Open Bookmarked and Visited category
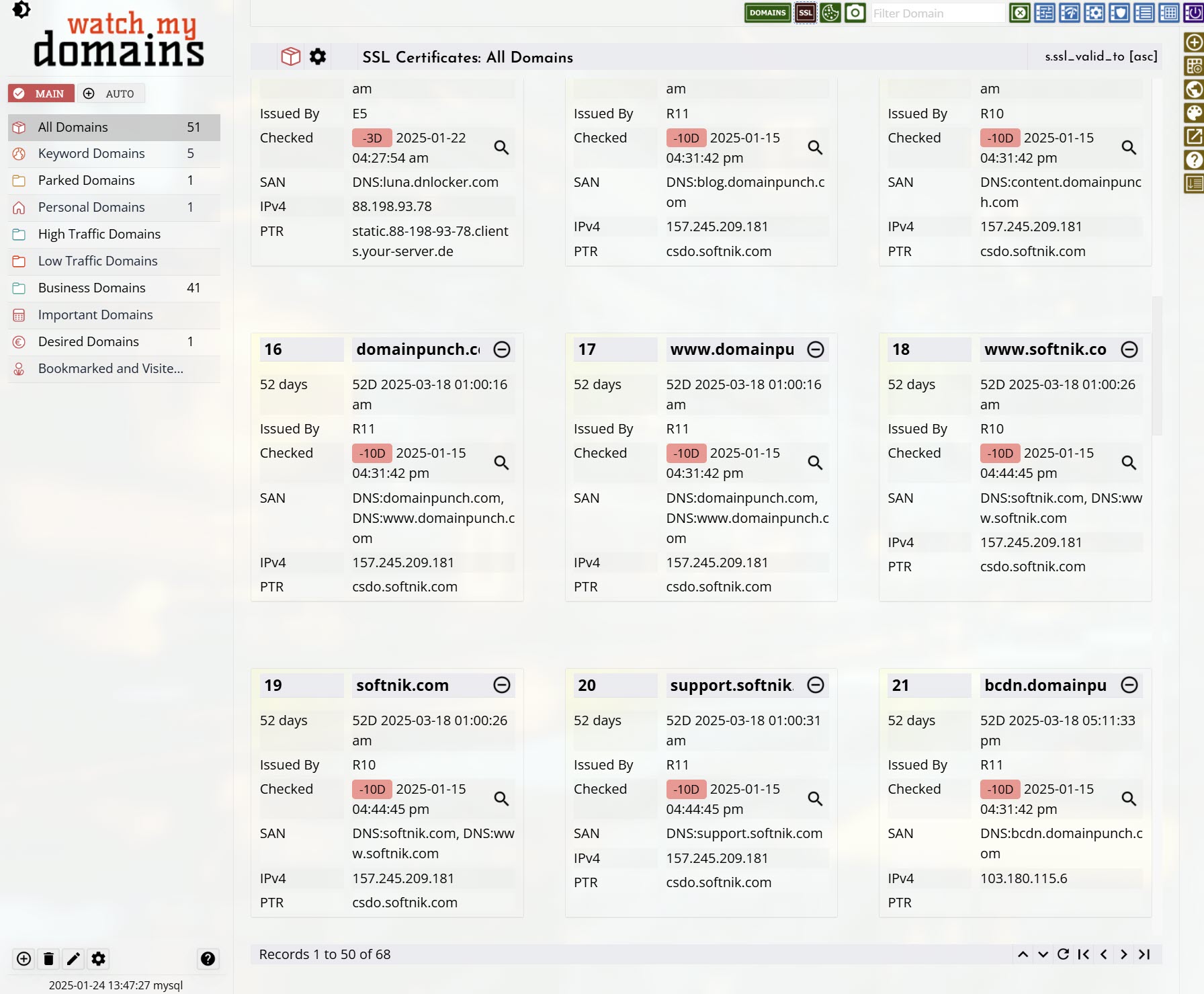Viewport: 1204px width, 994px height. pyautogui.click(x=114, y=369)
